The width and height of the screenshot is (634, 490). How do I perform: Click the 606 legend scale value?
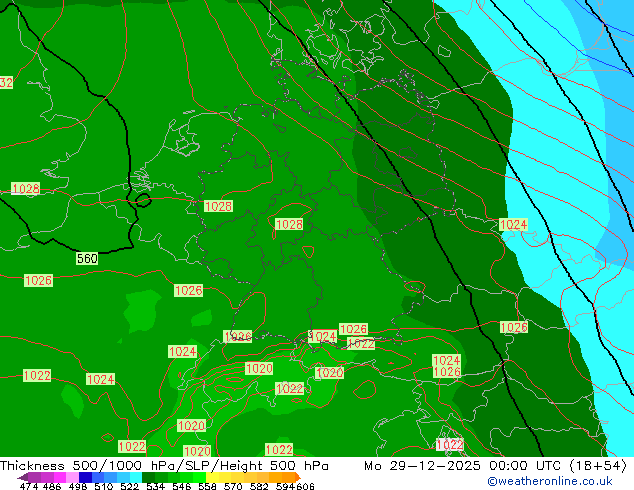point(304,486)
